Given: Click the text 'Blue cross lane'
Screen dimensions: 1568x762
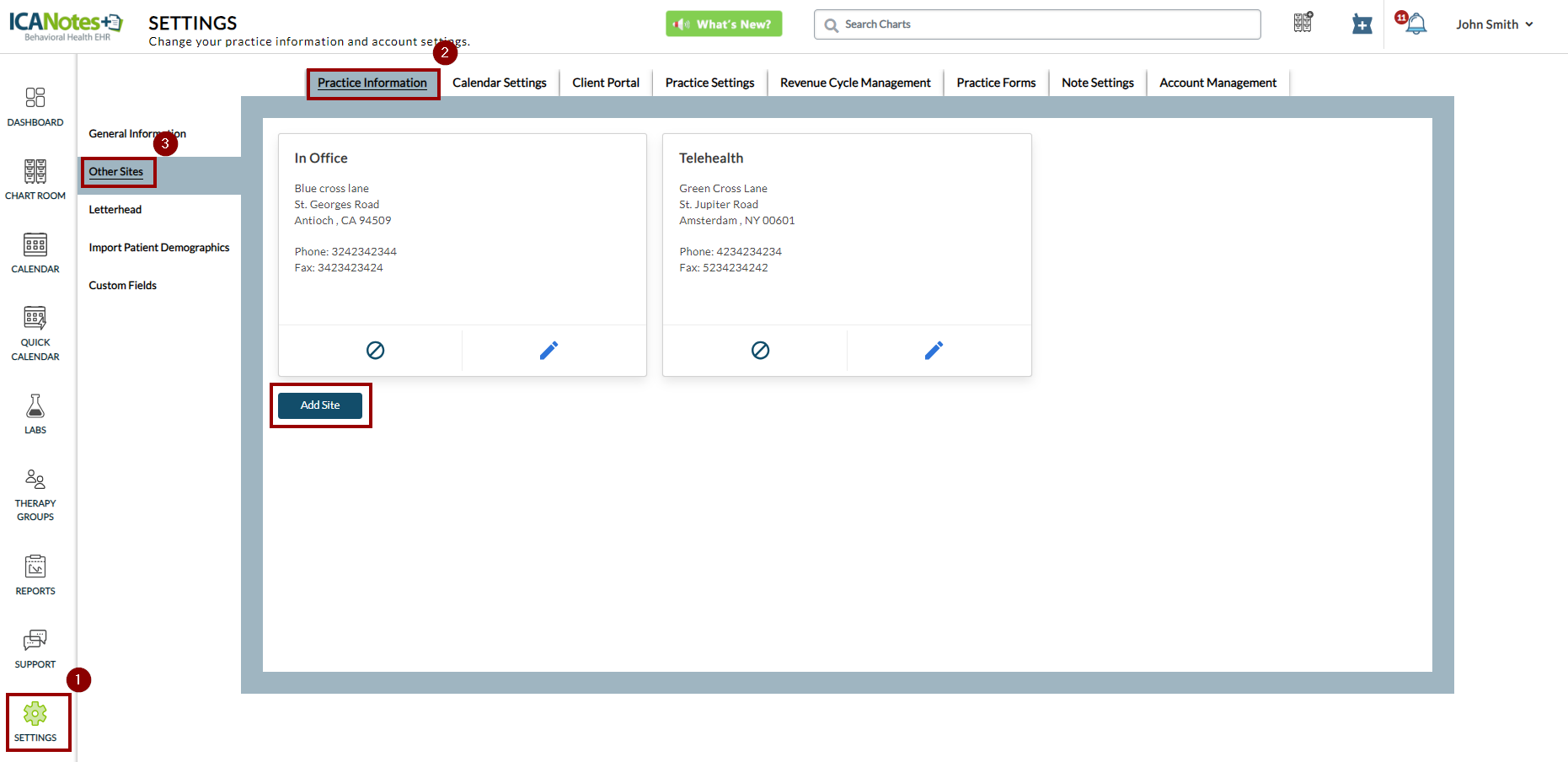Looking at the screenshot, I should click(x=331, y=189).
